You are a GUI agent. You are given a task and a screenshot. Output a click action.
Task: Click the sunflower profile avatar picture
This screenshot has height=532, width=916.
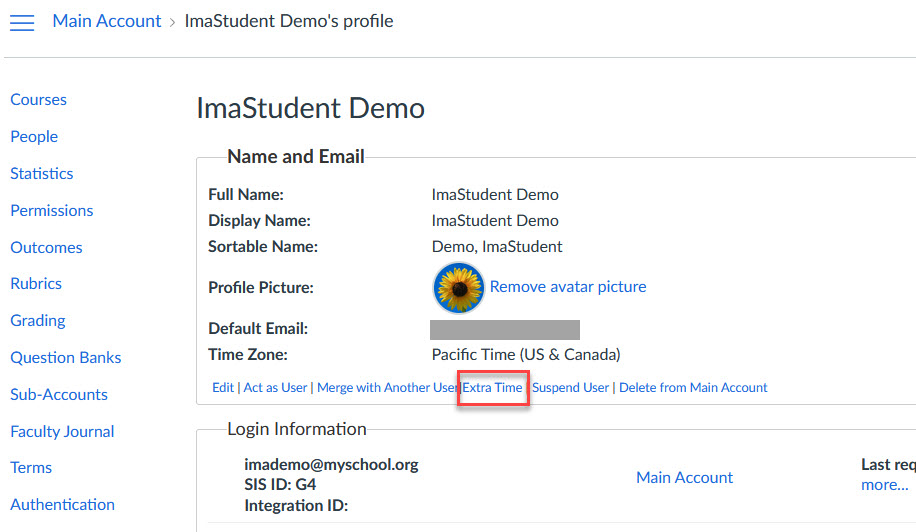(x=458, y=288)
